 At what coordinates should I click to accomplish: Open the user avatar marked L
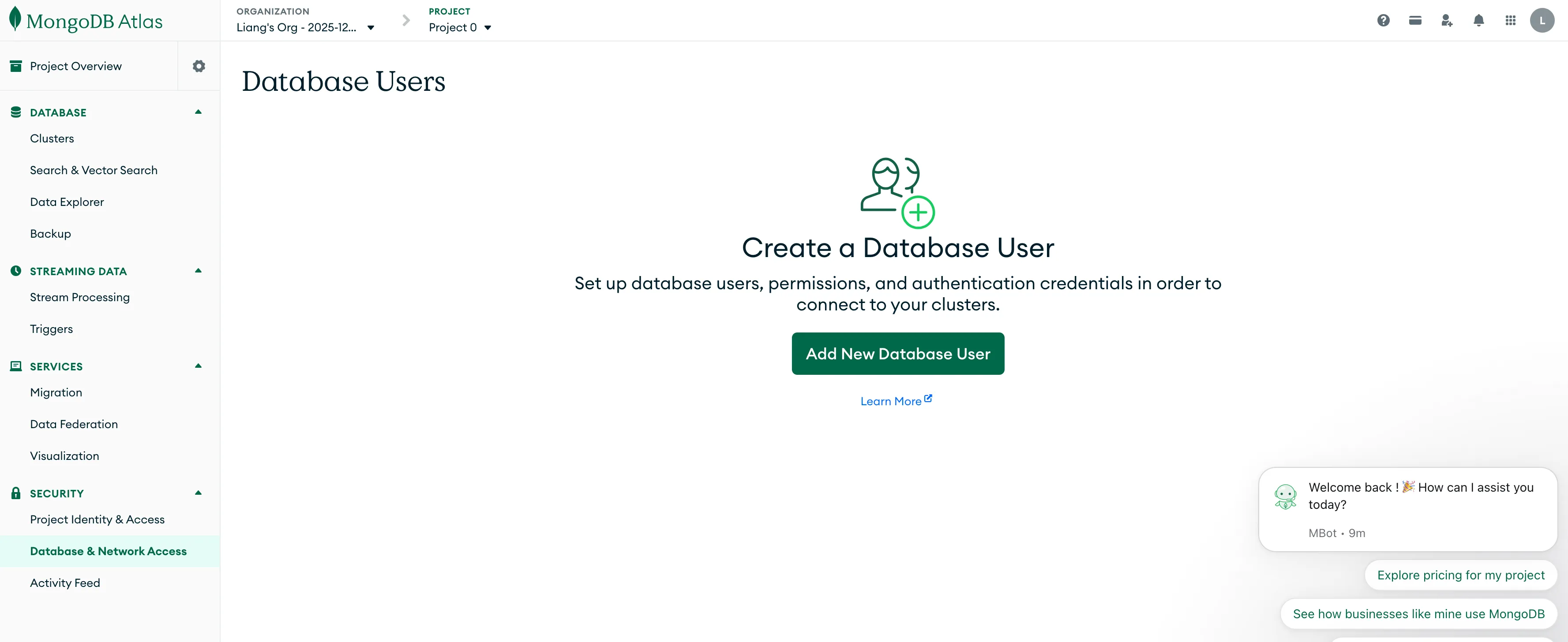[x=1542, y=20]
